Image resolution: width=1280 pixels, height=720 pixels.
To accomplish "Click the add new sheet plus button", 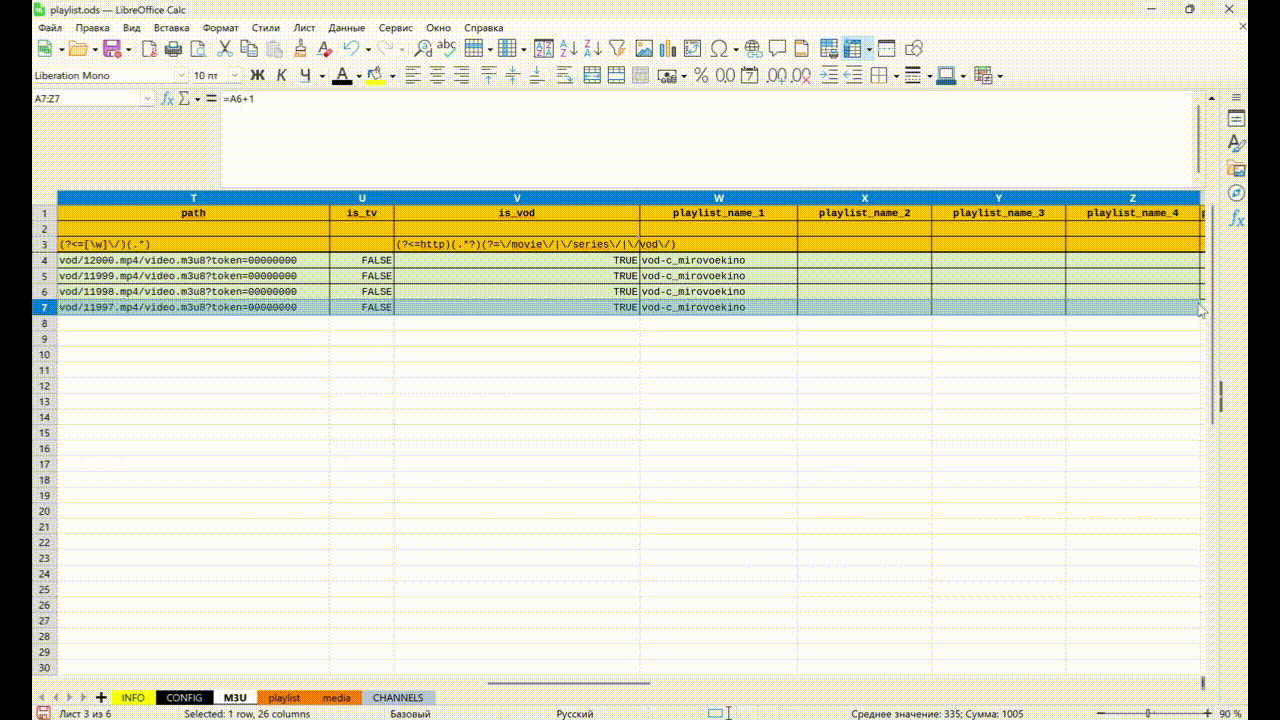I will 101,697.
